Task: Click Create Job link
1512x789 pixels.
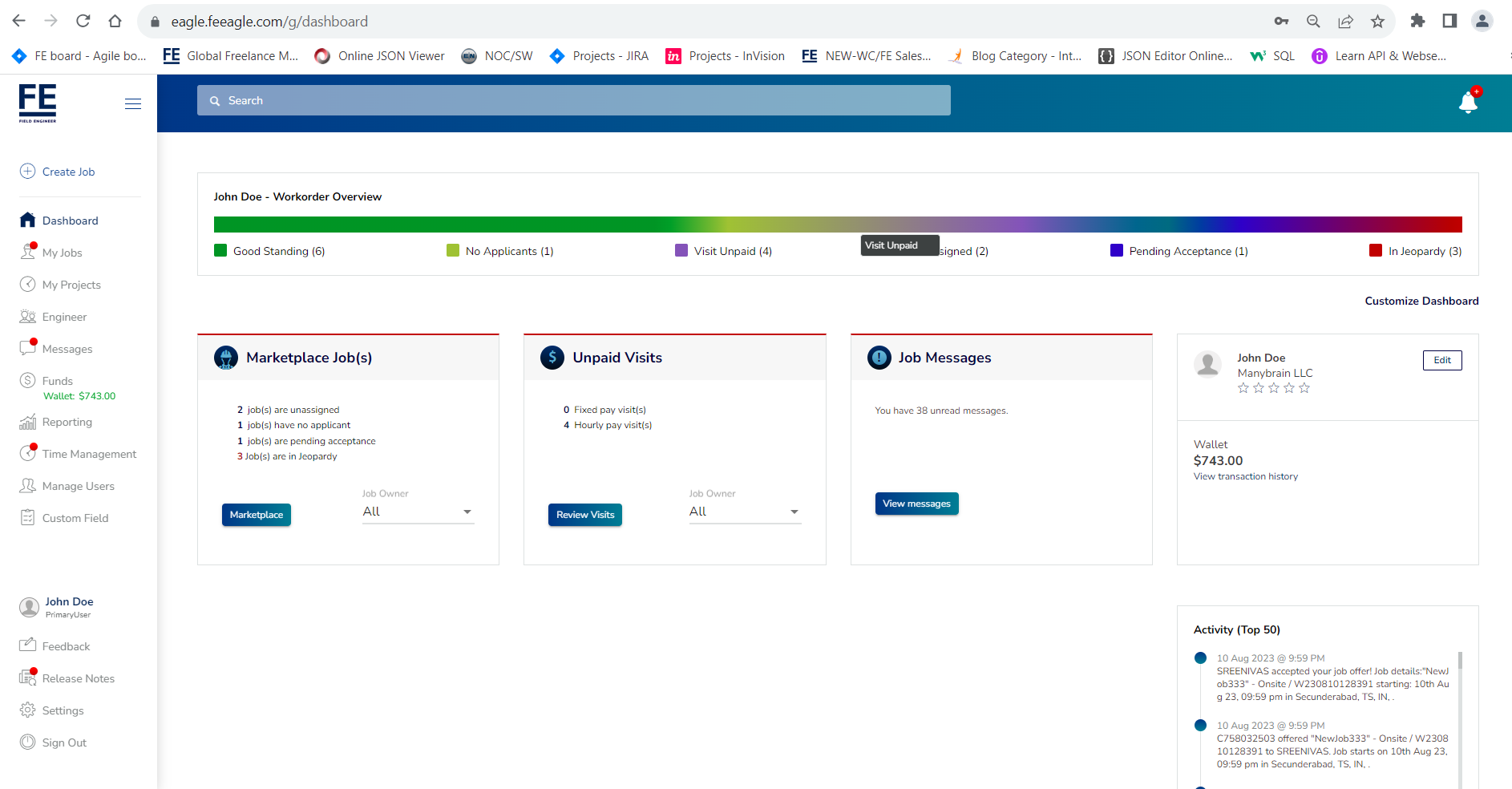Action: [x=68, y=172]
